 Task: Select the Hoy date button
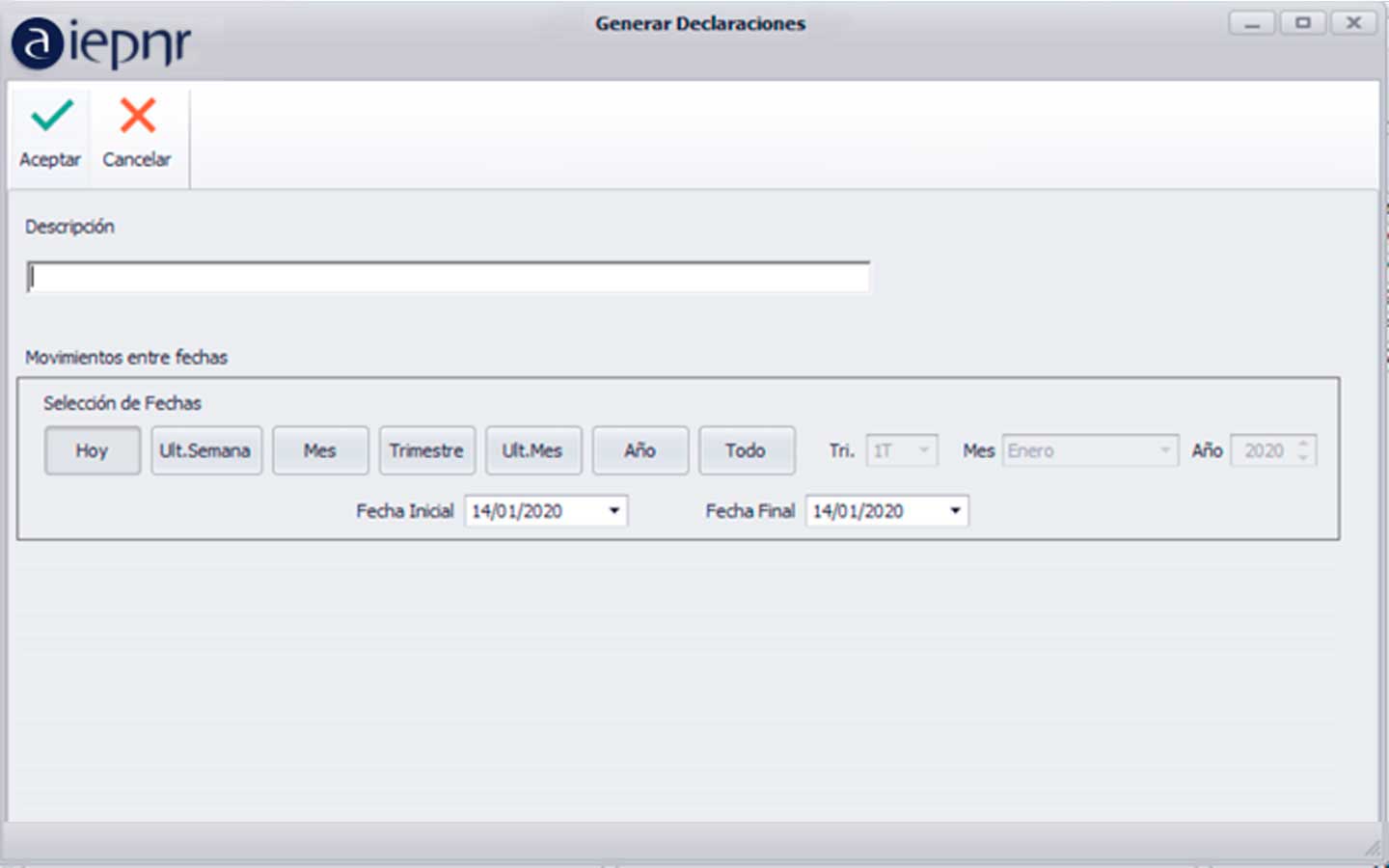click(93, 450)
